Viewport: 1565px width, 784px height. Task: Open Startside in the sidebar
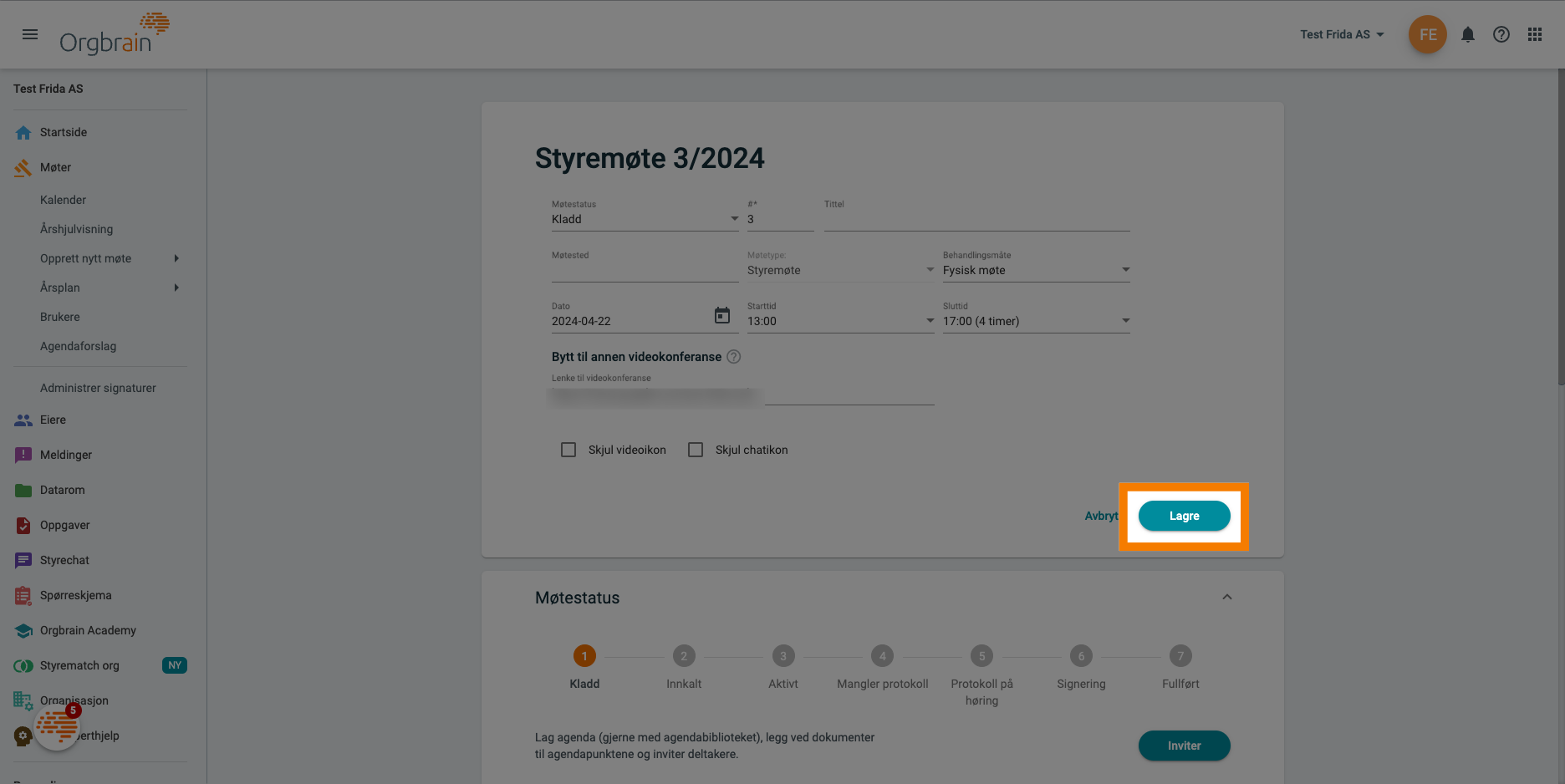tap(64, 132)
